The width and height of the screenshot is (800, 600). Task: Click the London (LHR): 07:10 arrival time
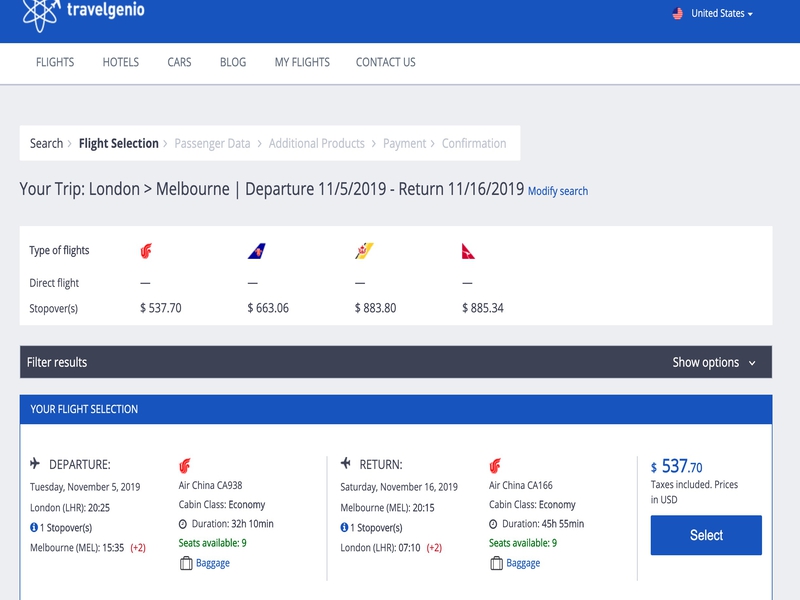380,548
